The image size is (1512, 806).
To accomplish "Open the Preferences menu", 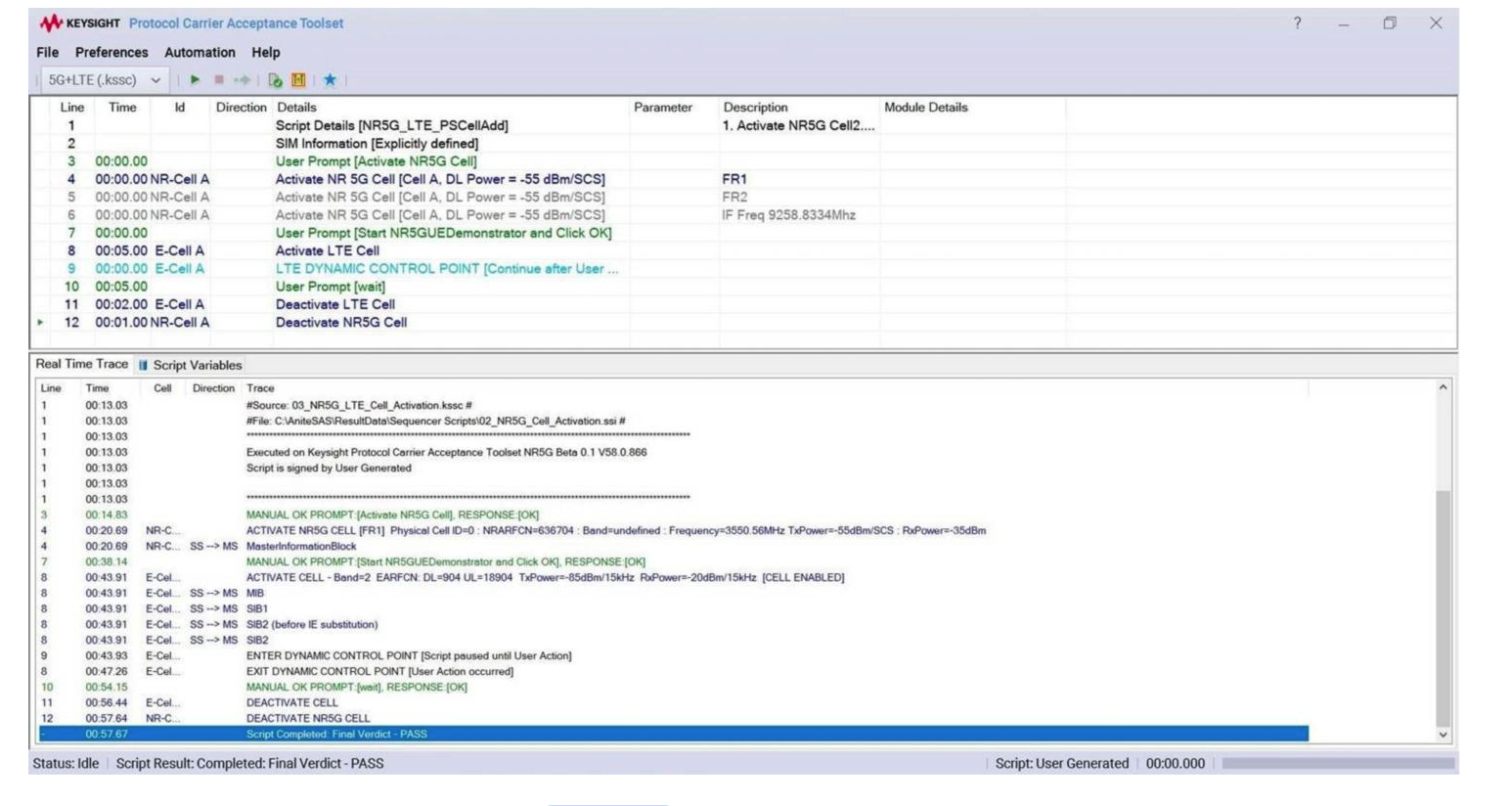I will [111, 52].
